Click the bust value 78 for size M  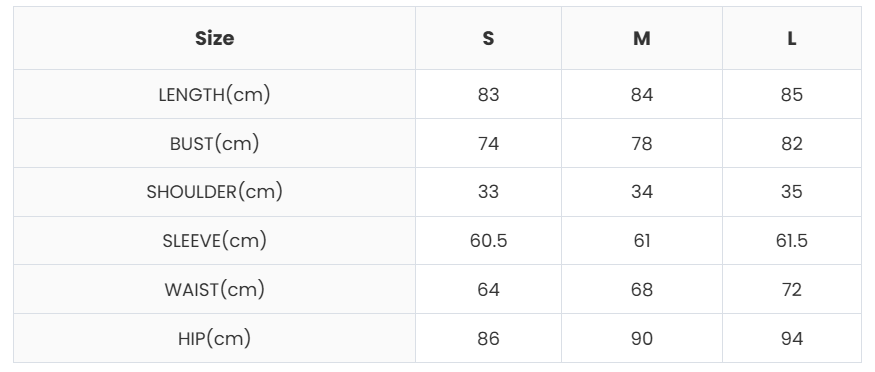[x=642, y=143]
